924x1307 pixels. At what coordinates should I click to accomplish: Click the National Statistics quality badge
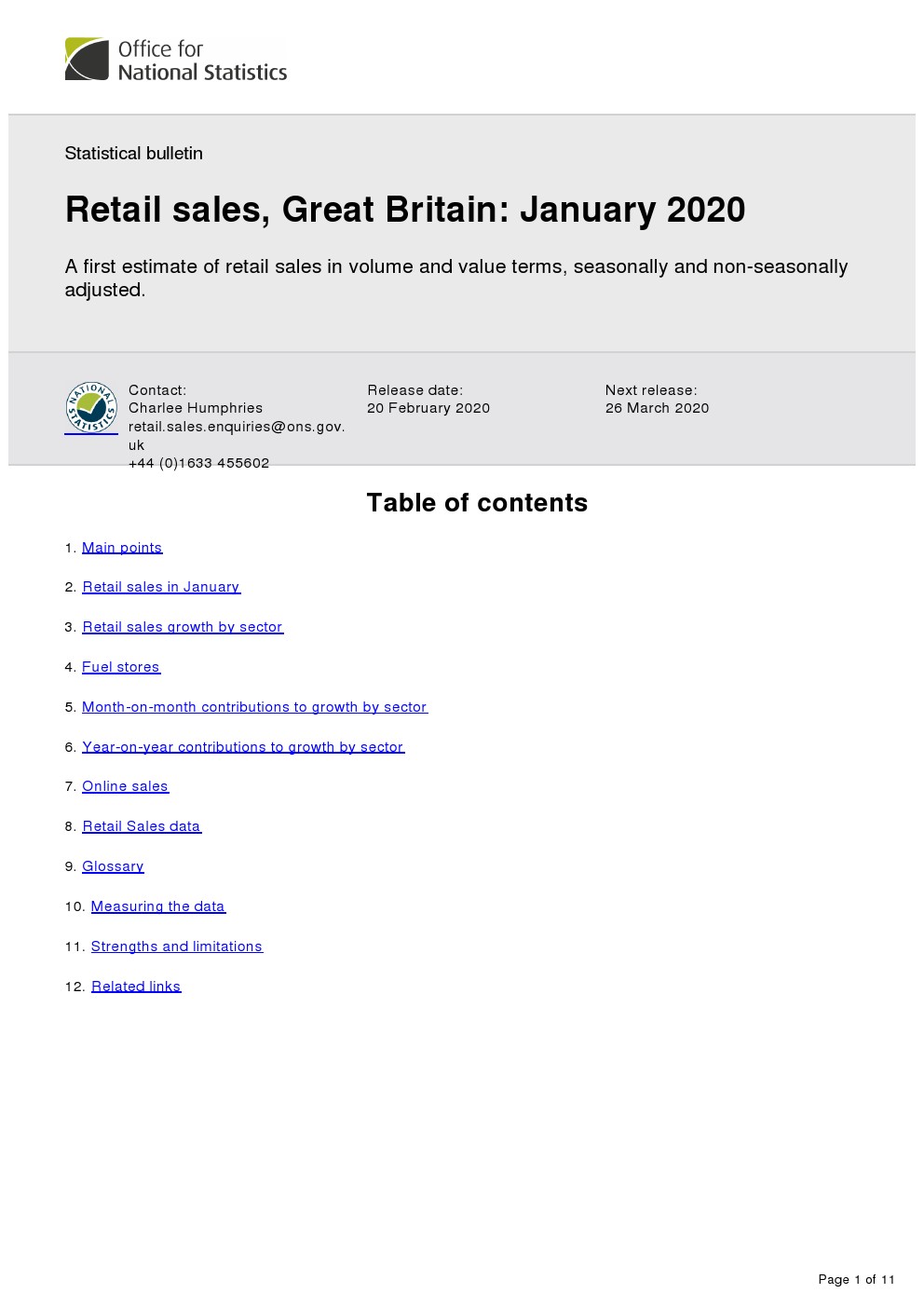click(x=91, y=408)
